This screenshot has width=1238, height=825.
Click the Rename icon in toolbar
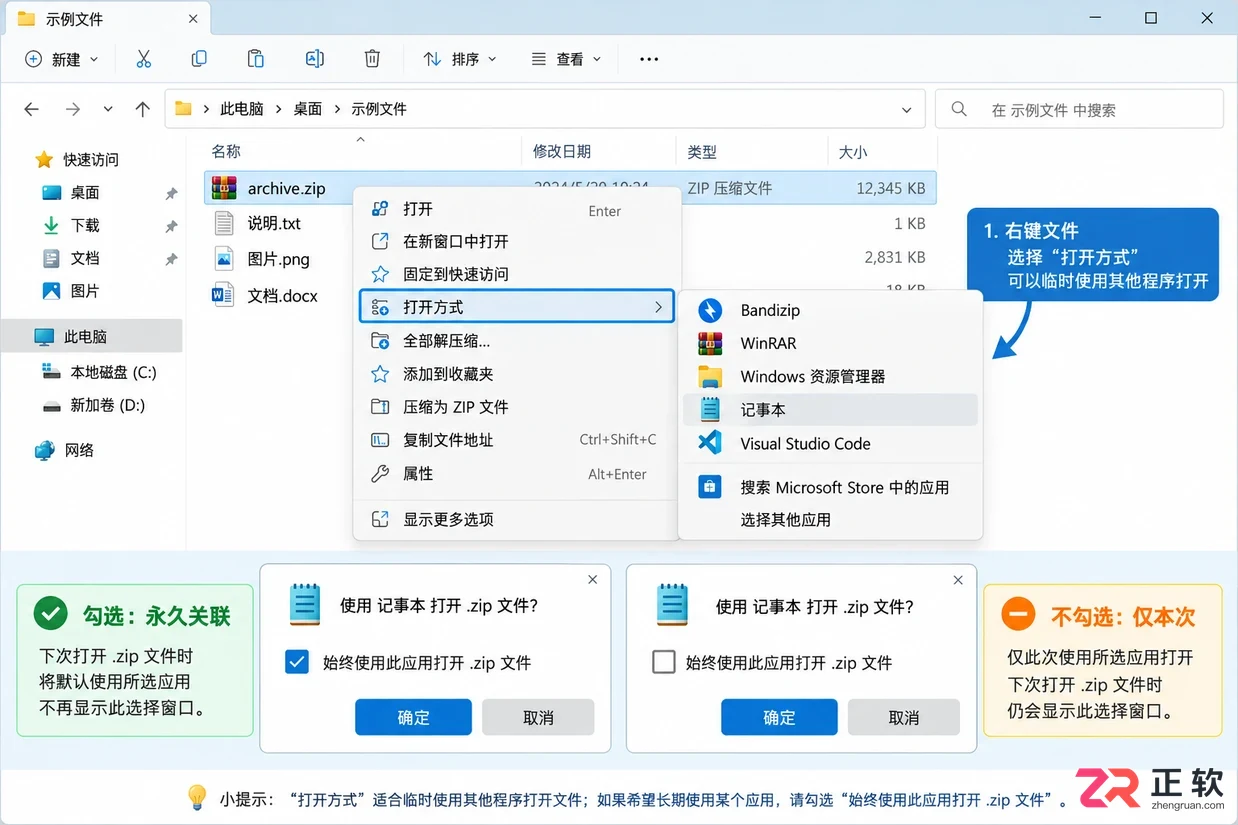[314, 59]
